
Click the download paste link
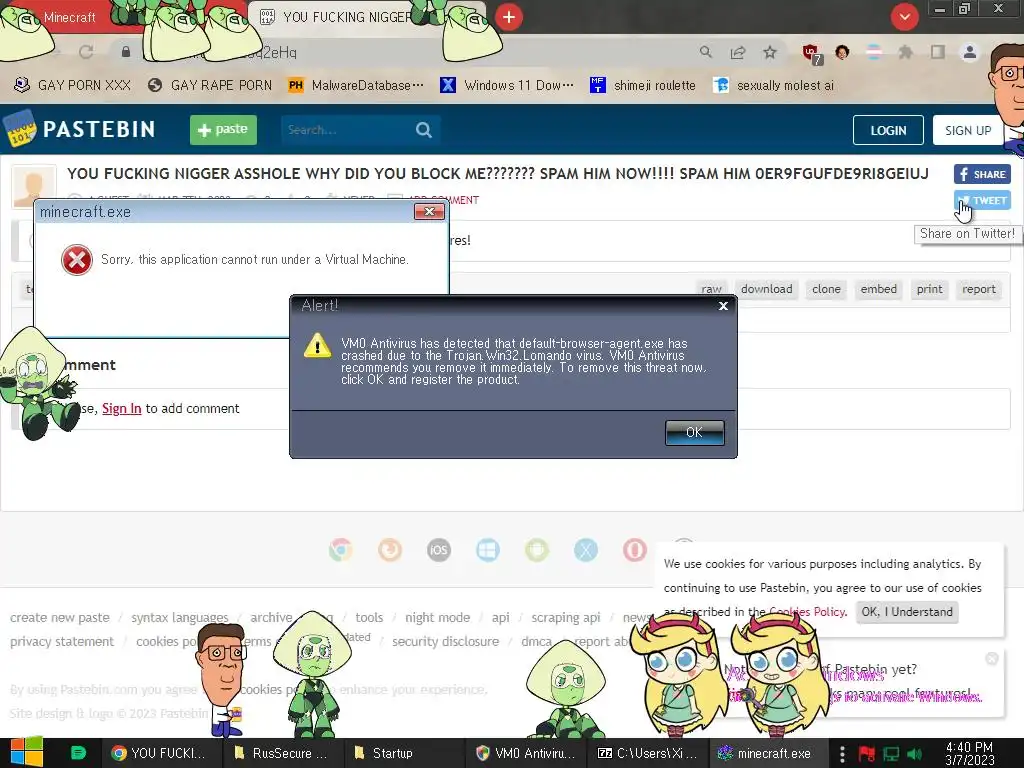point(767,289)
